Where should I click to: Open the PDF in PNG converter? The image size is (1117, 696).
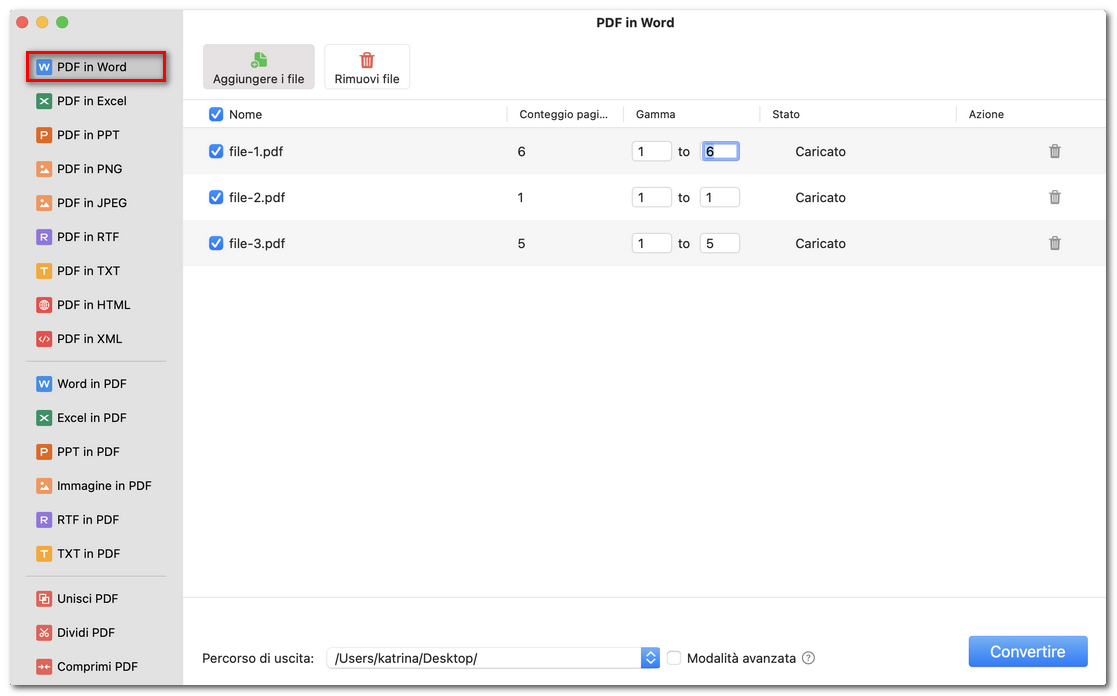coord(94,168)
